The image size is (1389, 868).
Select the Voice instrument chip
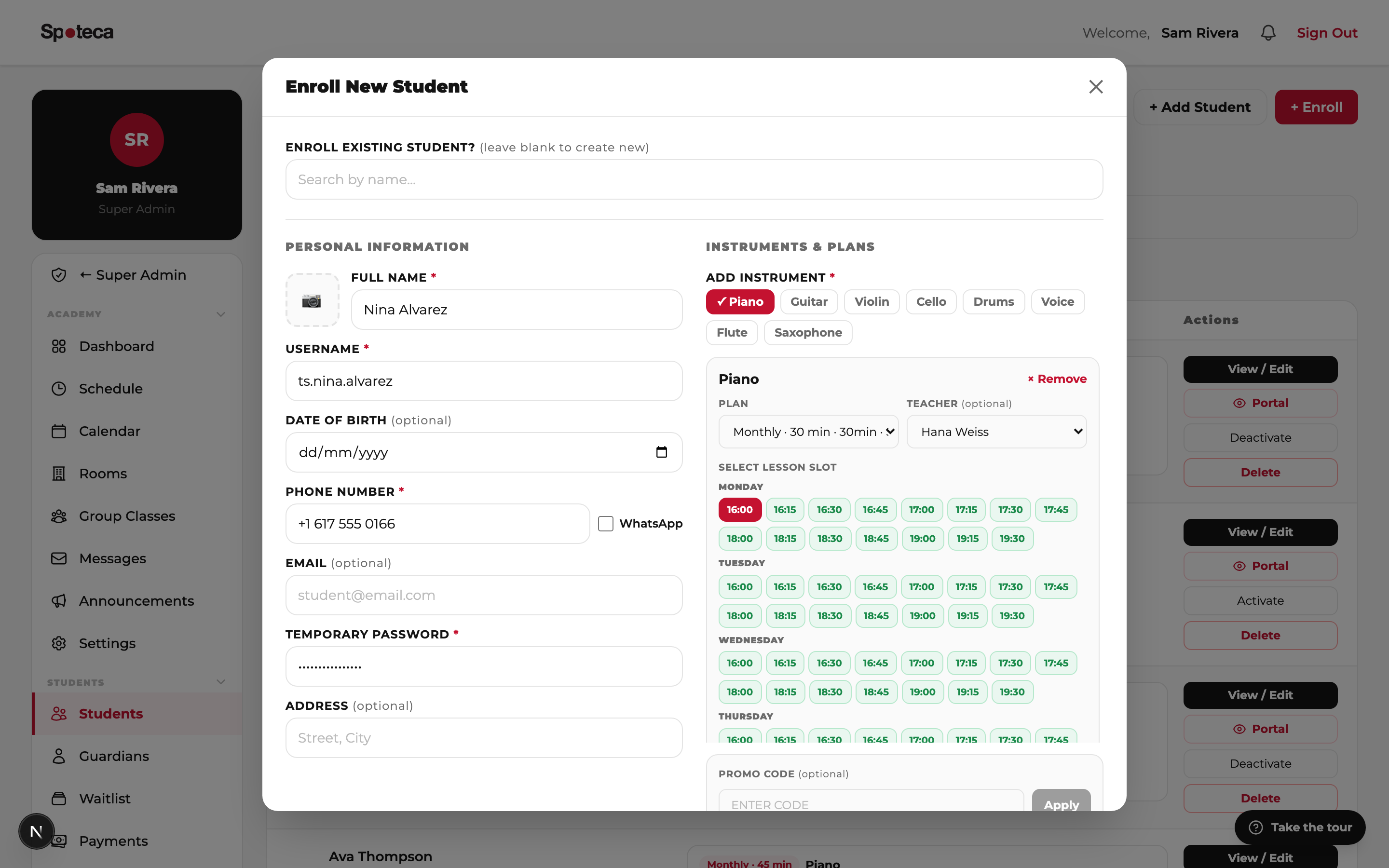[x=1057, y=302]
